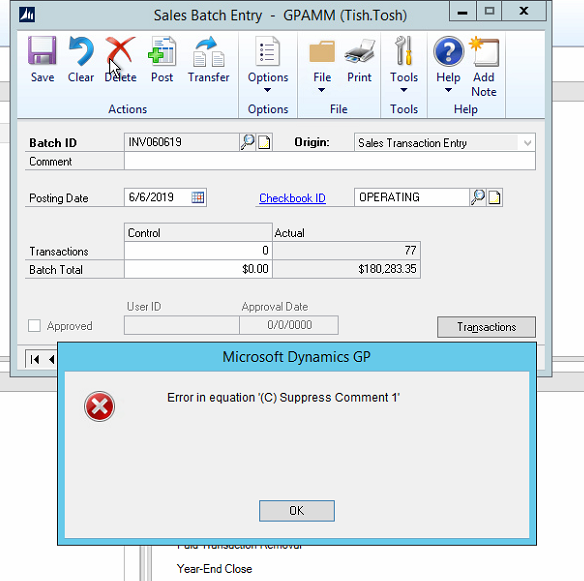Open the Tools wrench icon
The width and height of the screenshot is (584, 581).
(404, 51)
